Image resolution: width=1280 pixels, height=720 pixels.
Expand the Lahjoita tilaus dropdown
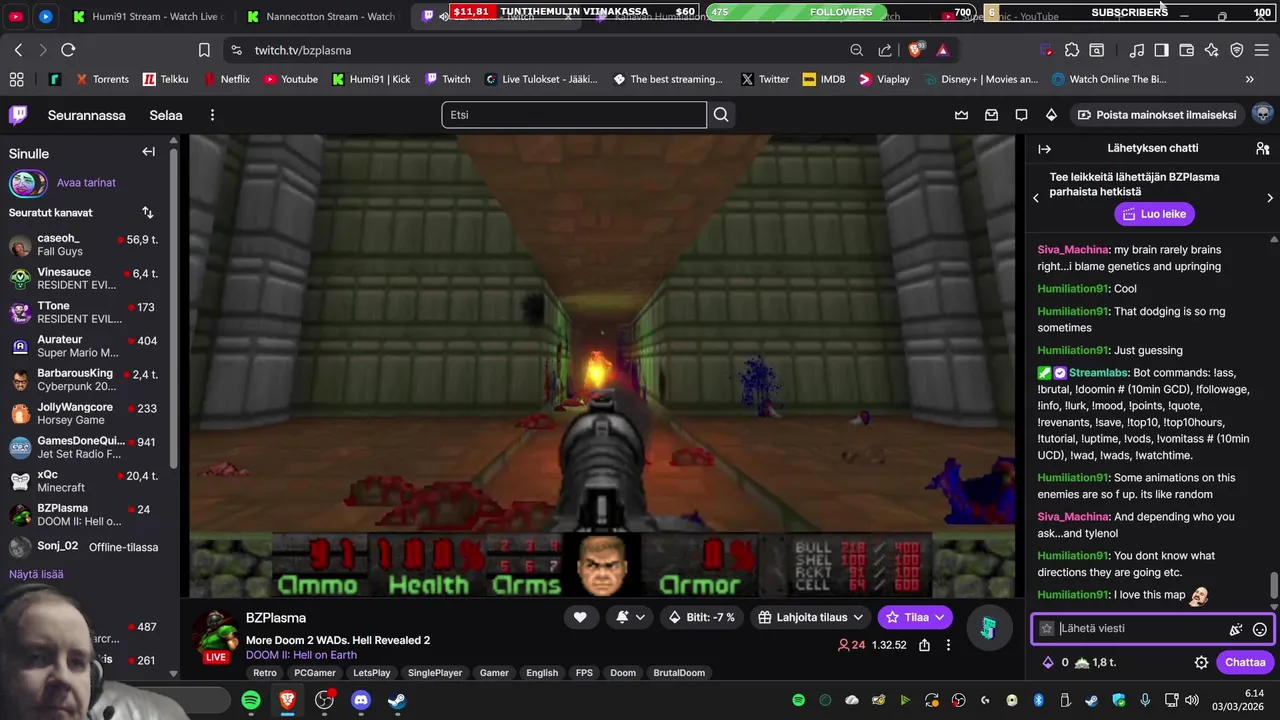click(x=810, y=617)
